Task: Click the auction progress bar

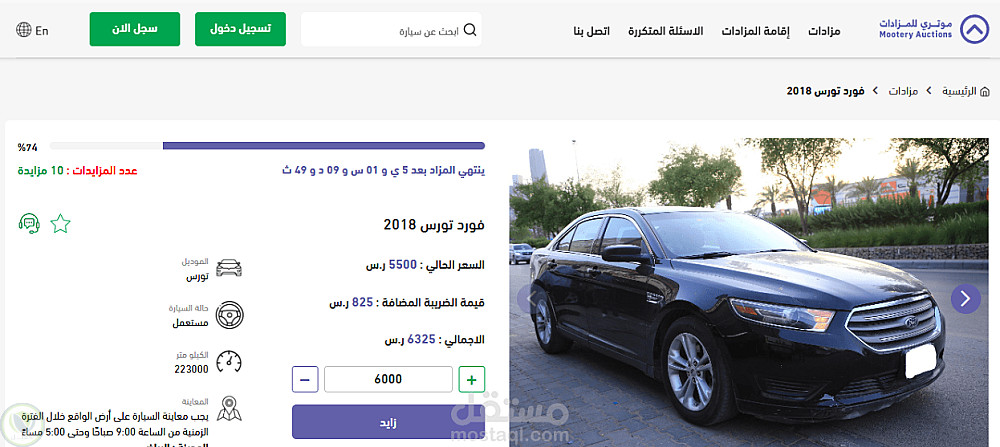Action: (267, 146)
